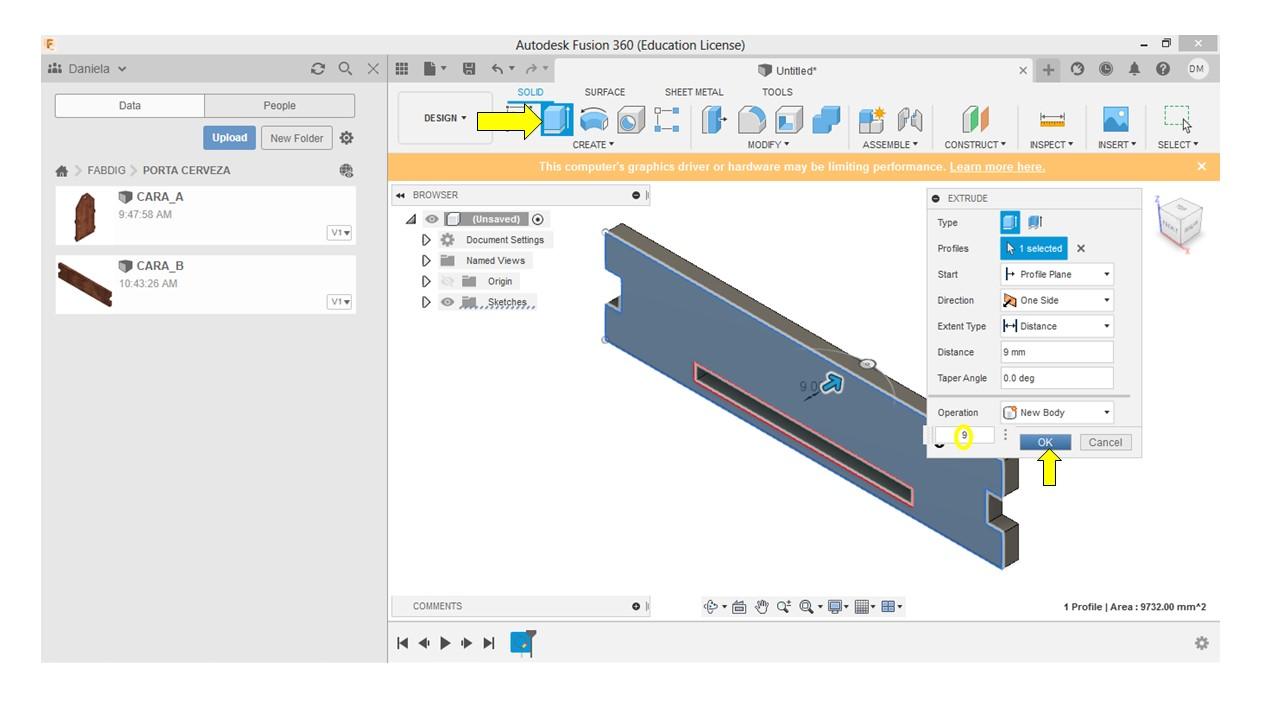The image size is (1280, 720).
Task: Open the Insert image tool
Action: 1116,120
